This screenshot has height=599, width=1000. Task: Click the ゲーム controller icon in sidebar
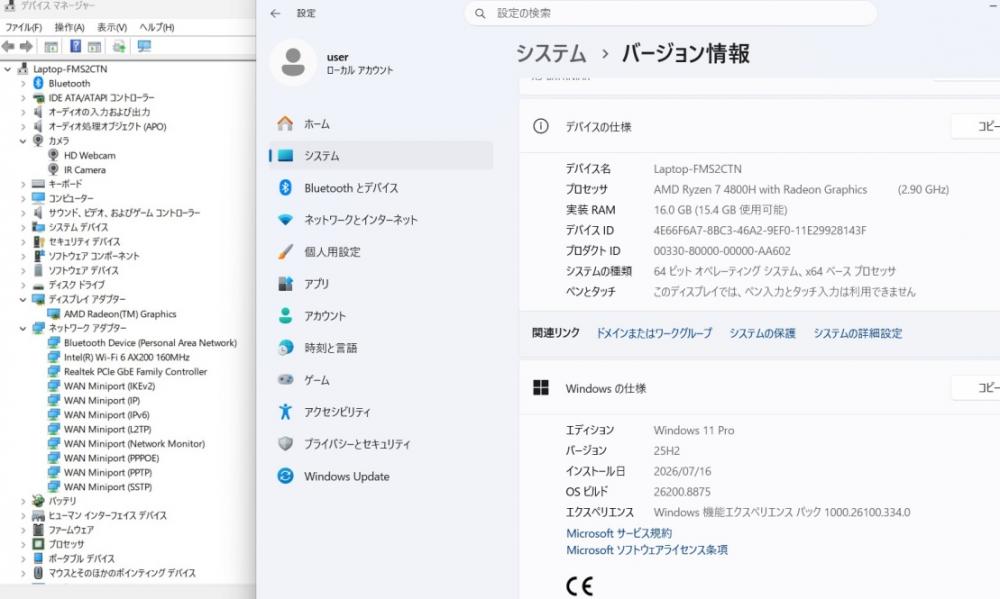[285, 380]
